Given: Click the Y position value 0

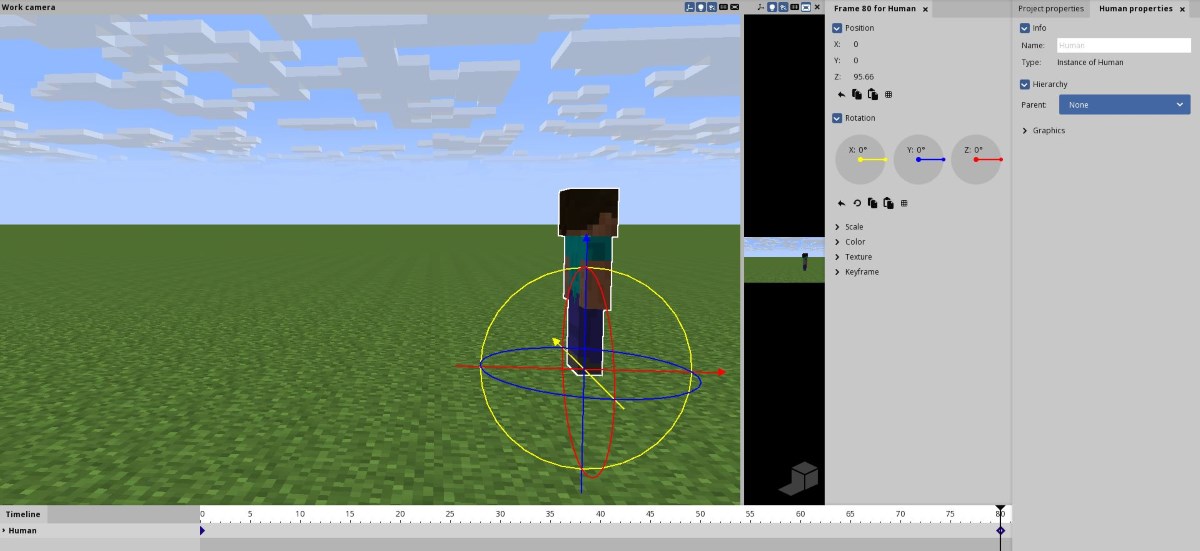Looking at the screenshot, I should point(856,60).
